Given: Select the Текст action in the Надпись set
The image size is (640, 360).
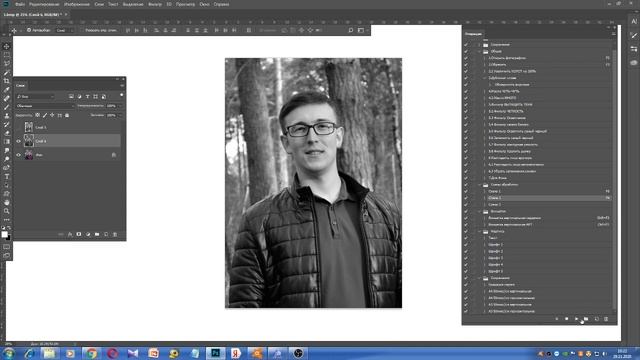Looking at the screenshot, I should click(493, 238).
